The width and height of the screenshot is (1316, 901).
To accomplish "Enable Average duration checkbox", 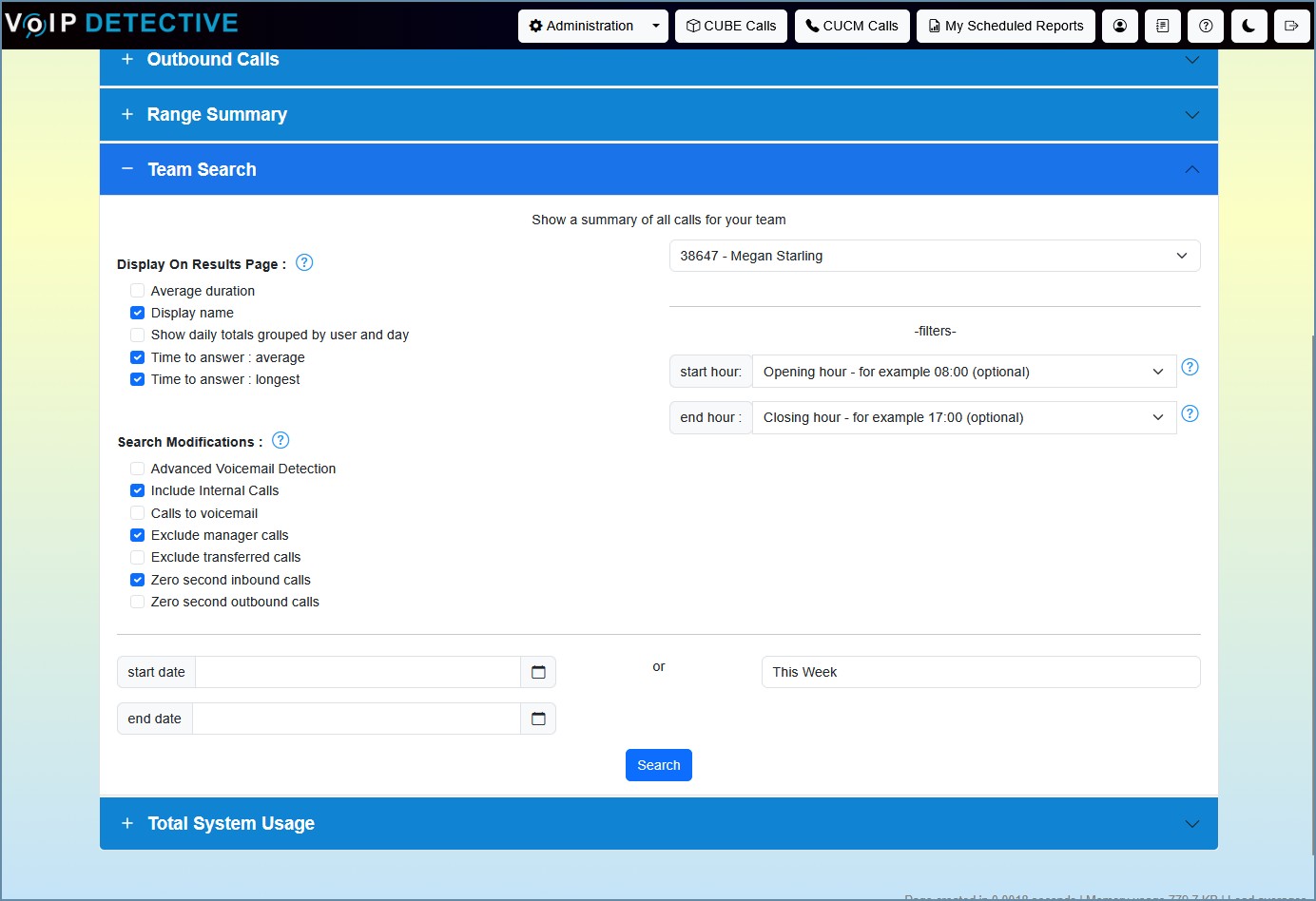I will [138, 291].
